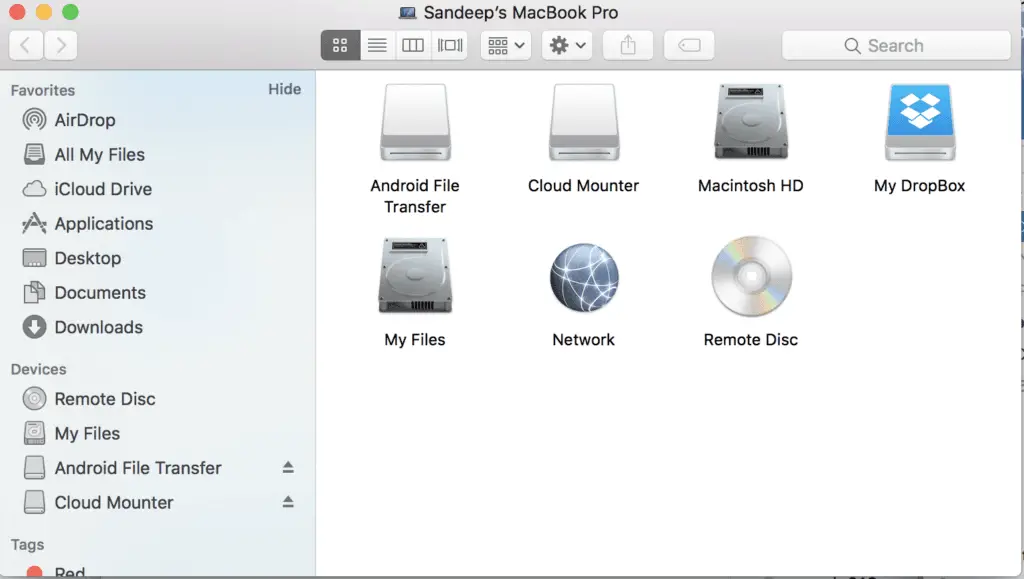Switch to column view in toolbar

pos(413,45)
